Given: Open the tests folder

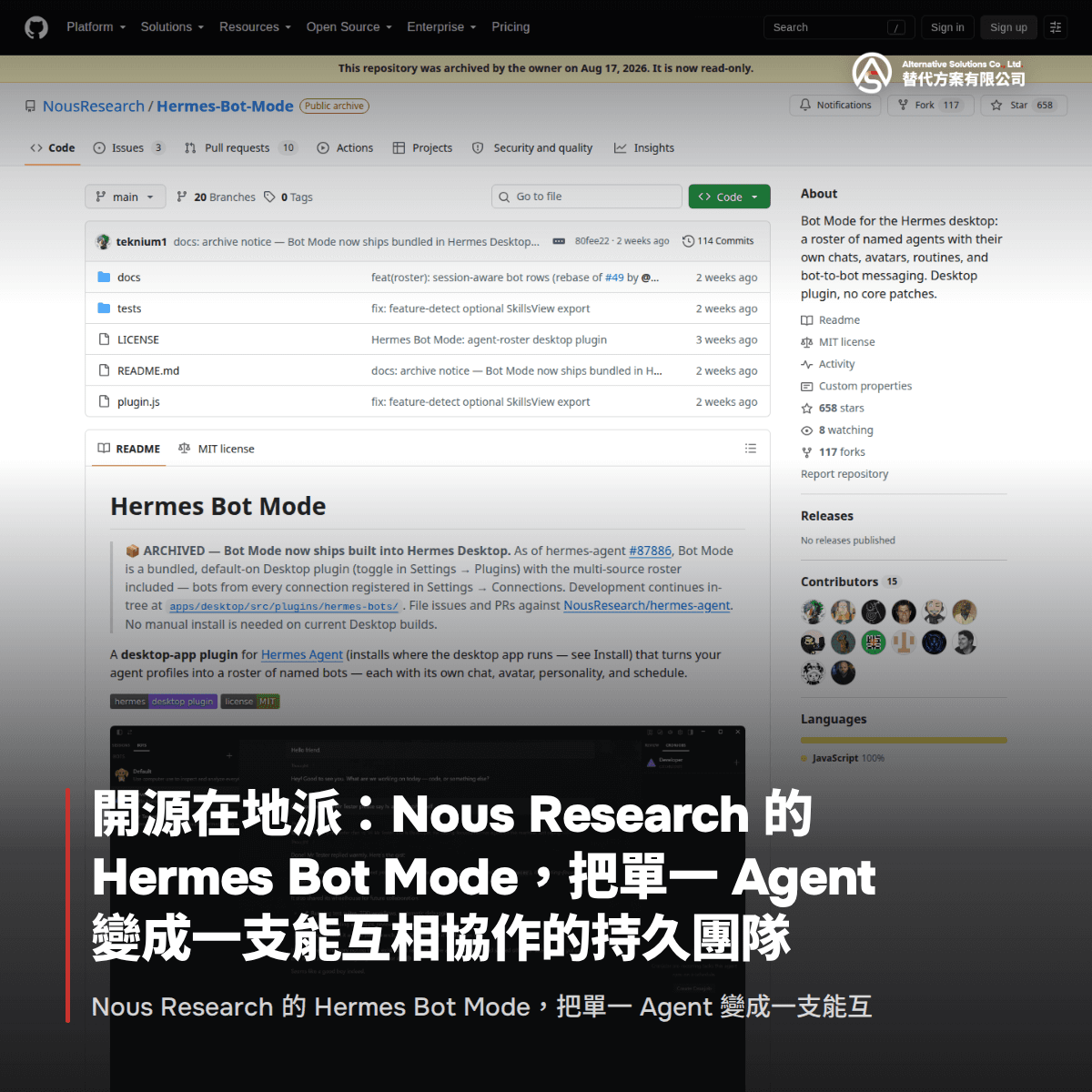Looking at the screenshot, I should pyautogui.click(x=129, y=308).
